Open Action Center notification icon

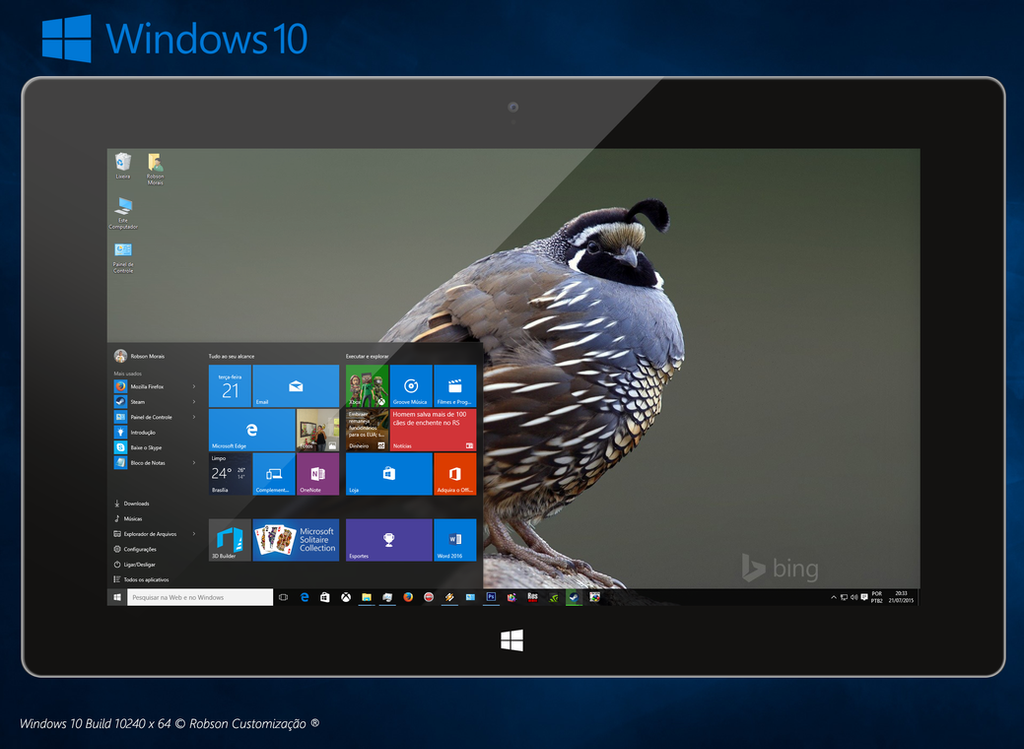coord(864,597)
